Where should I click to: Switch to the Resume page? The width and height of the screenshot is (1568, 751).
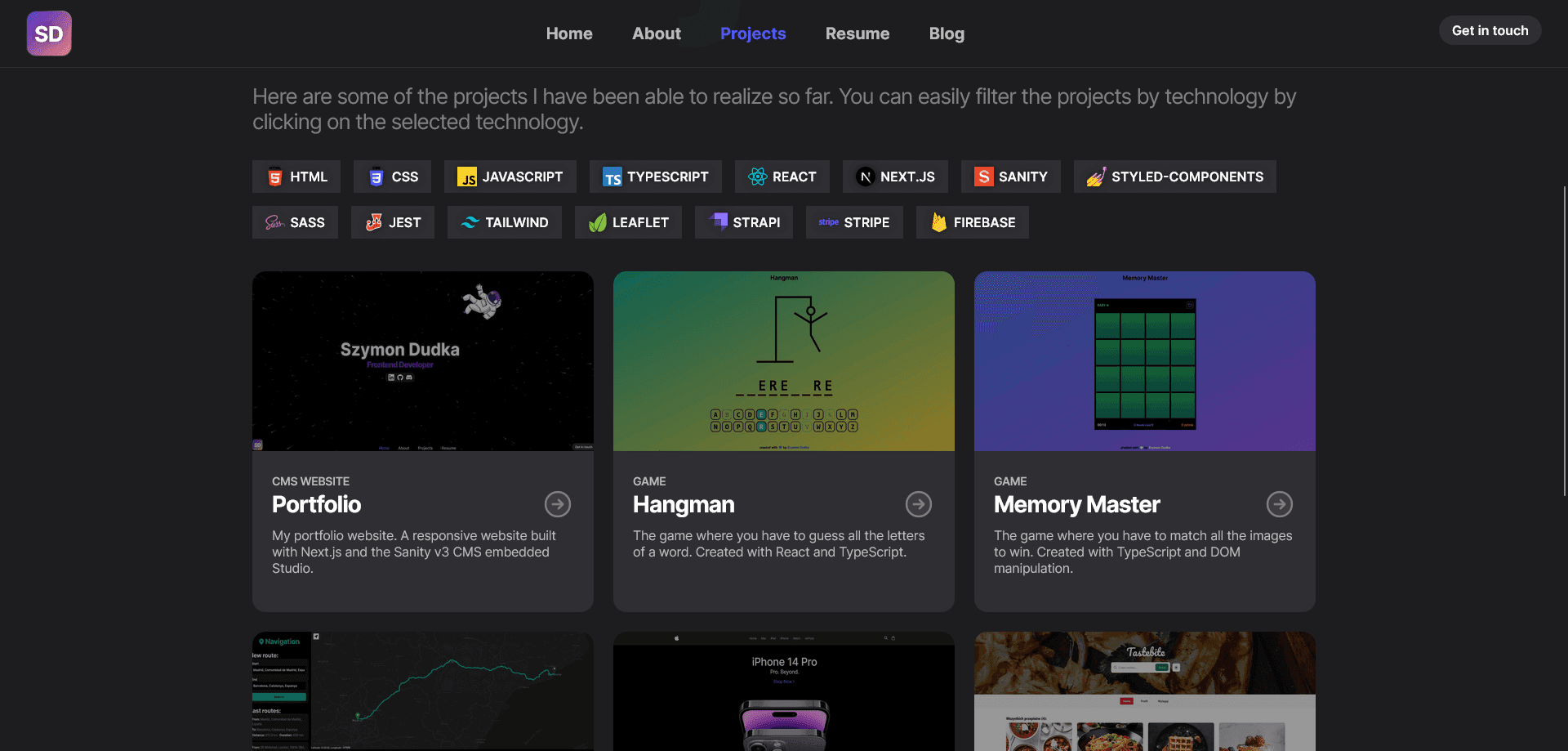pyautogui.click(x=857, y=34)
